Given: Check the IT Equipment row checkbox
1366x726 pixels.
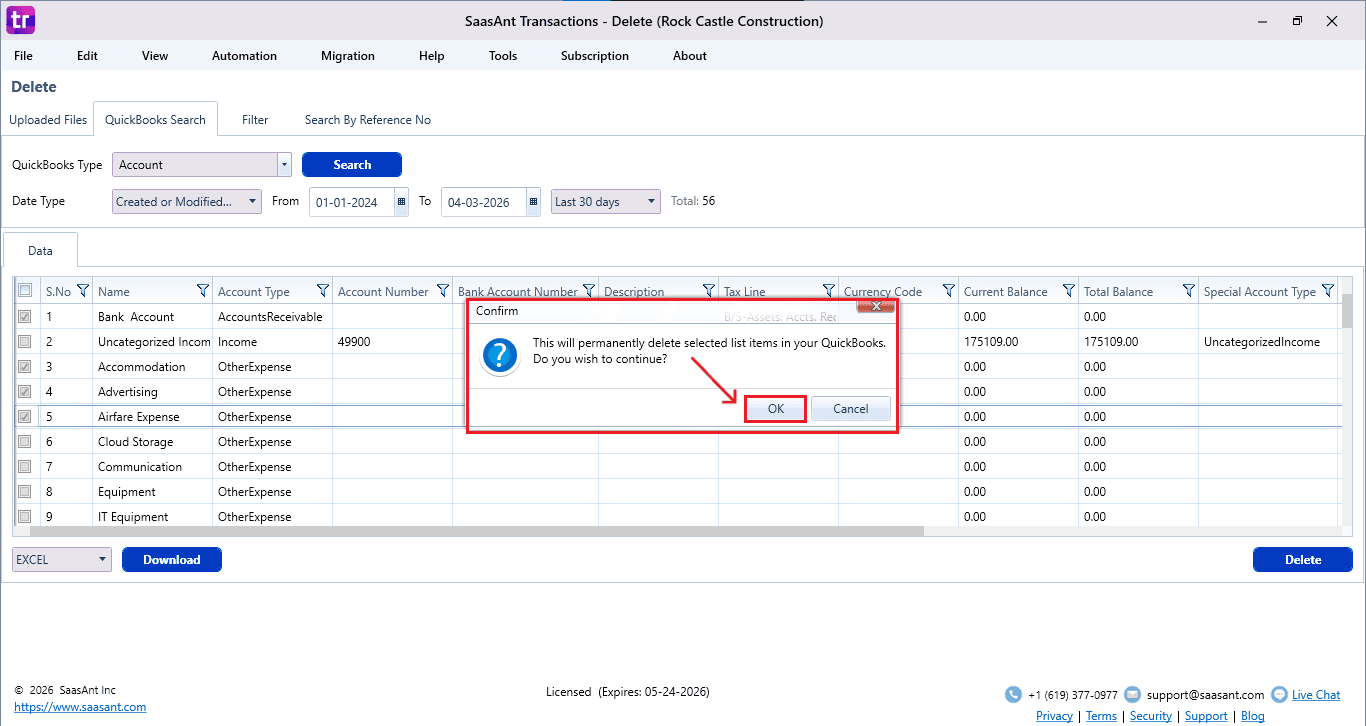Looking at the screenshot, I should click(25, 516).
